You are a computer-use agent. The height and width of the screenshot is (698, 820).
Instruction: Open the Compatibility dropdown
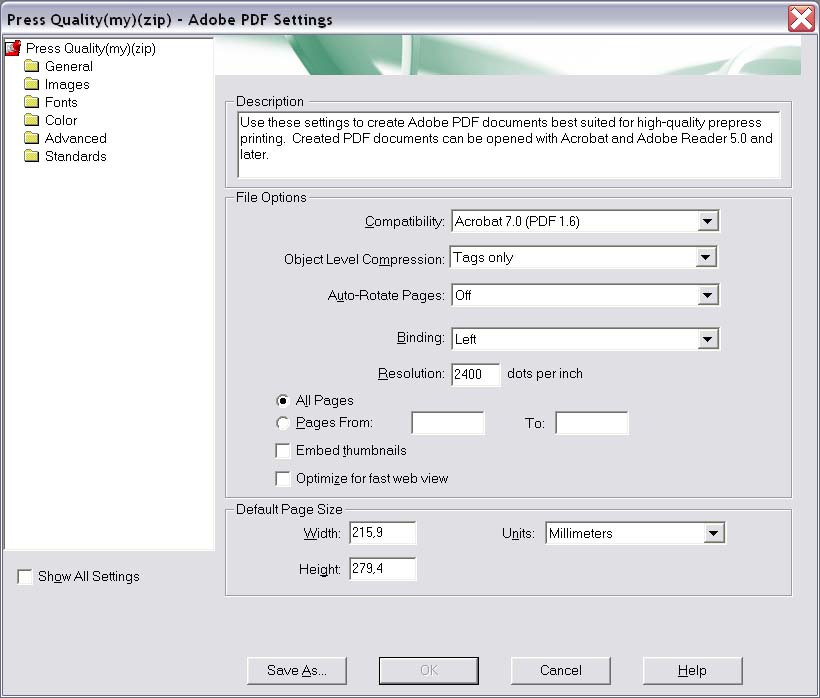[x=585, y=221]
